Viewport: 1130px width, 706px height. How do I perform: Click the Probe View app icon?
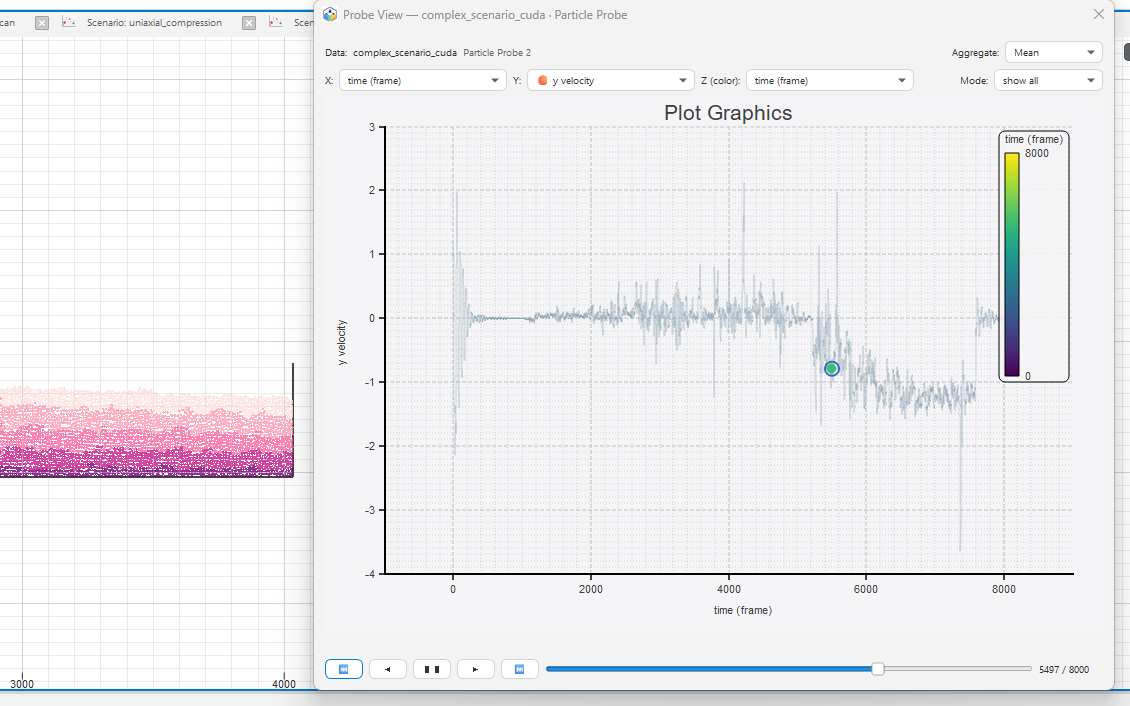[330, 14]
